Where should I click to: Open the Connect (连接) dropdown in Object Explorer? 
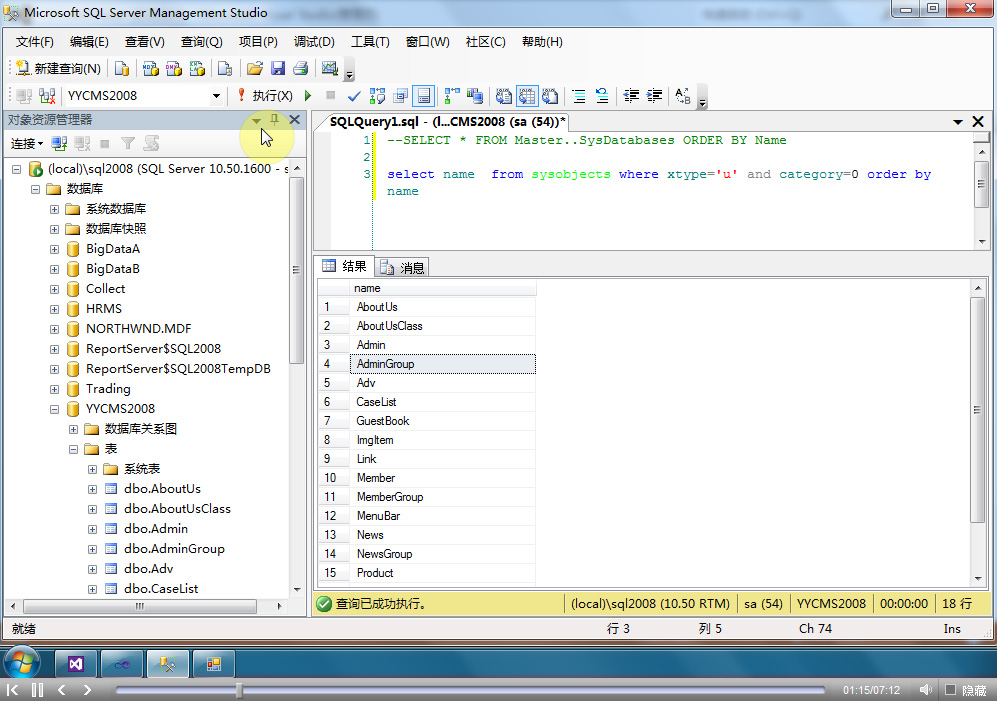[27, 144]
